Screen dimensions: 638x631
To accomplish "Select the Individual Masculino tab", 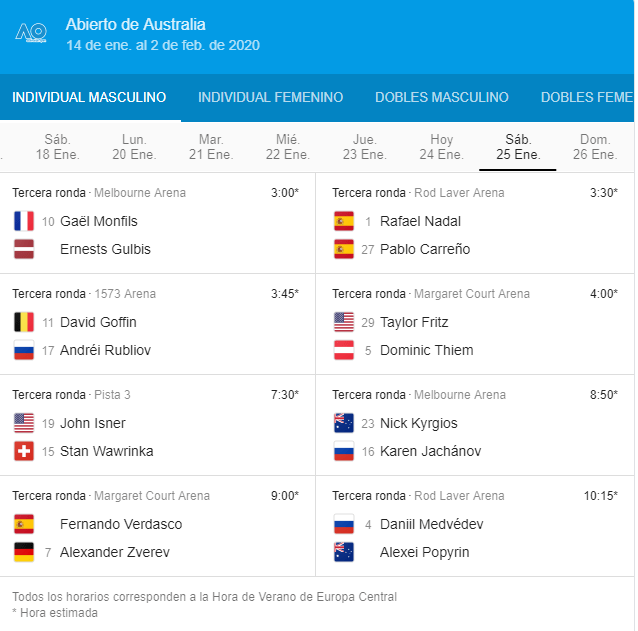I will (x=89, y=98).
